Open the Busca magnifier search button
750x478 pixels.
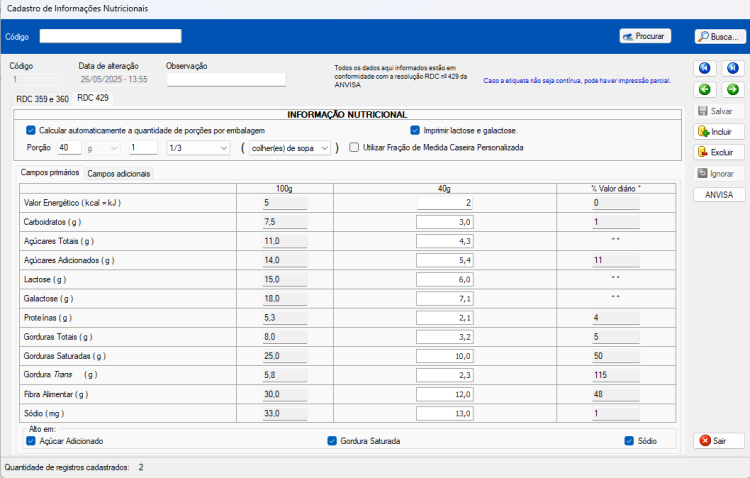720,36
